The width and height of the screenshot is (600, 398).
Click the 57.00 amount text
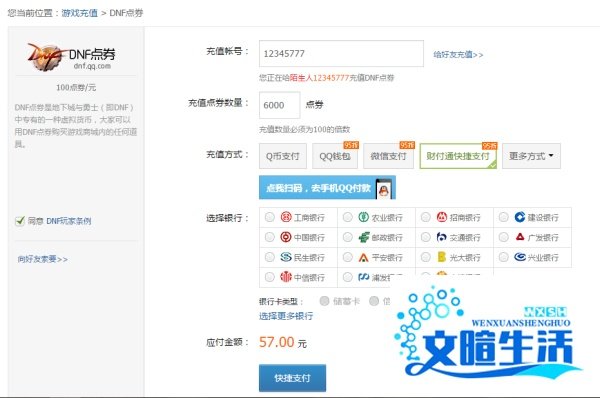point(277,342)
